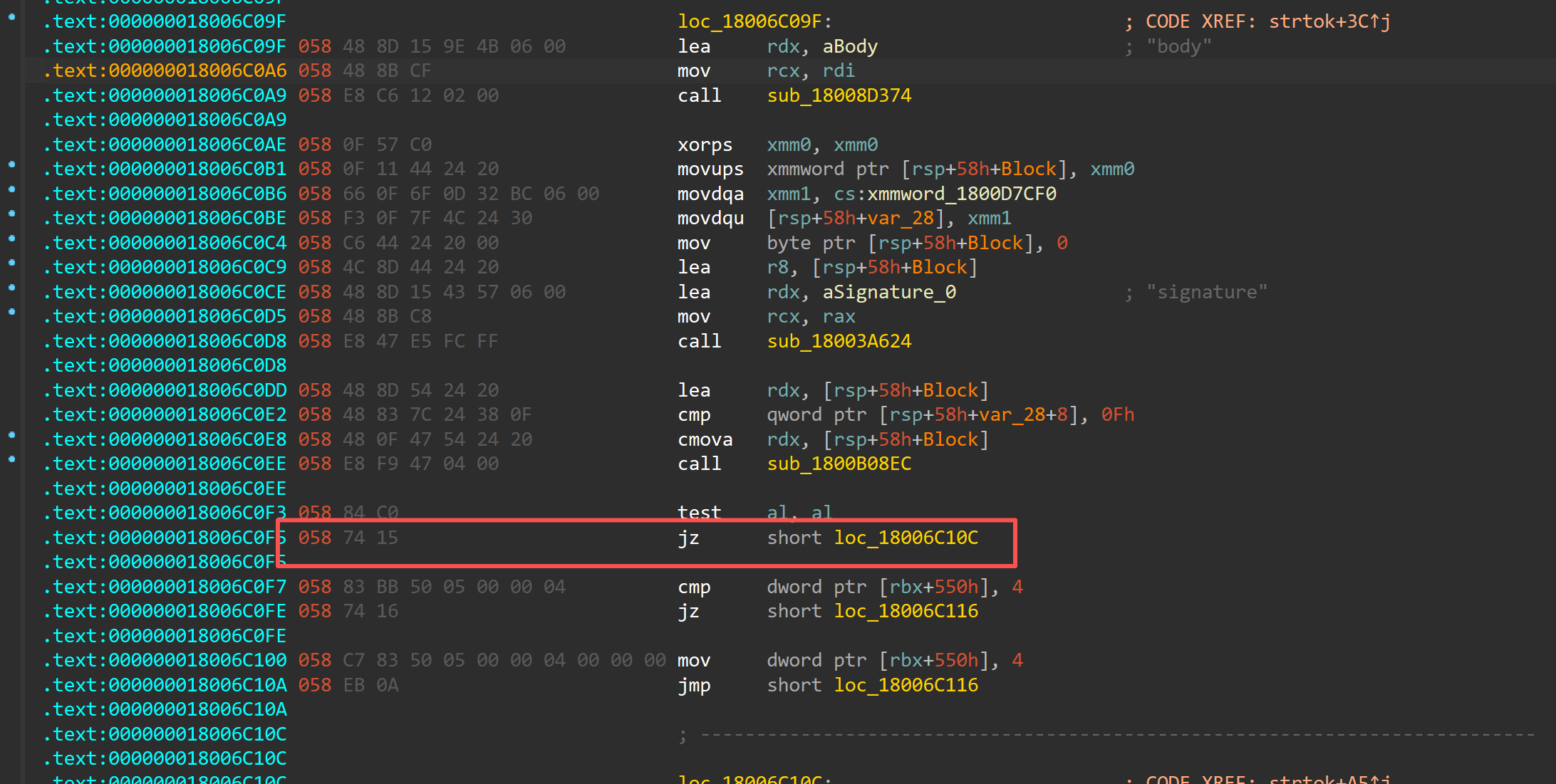Select the aBody string reference operand
Viewport: 1556px width, 784px height.
[850, 46]
